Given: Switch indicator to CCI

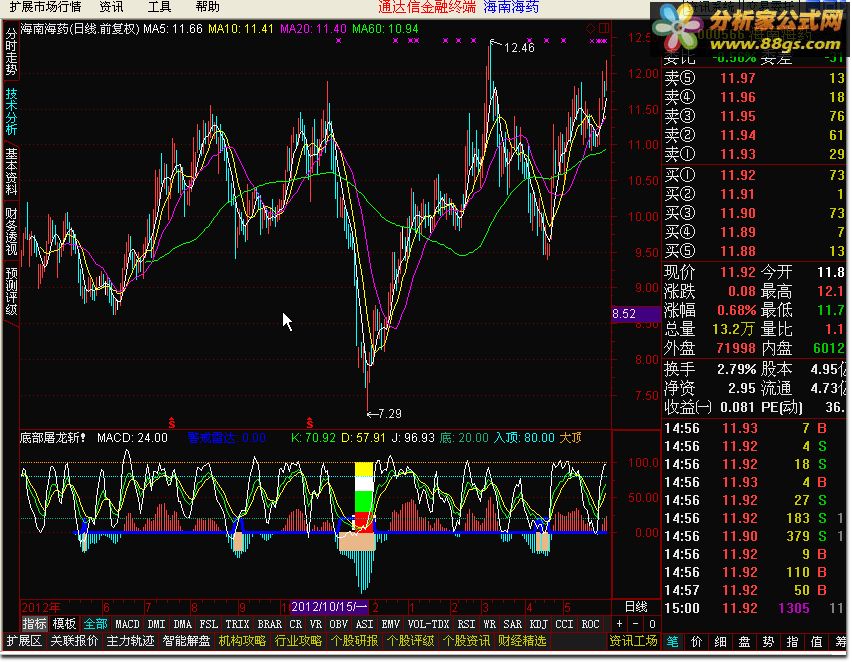Looking at the screenshot, I should (565, 624).
